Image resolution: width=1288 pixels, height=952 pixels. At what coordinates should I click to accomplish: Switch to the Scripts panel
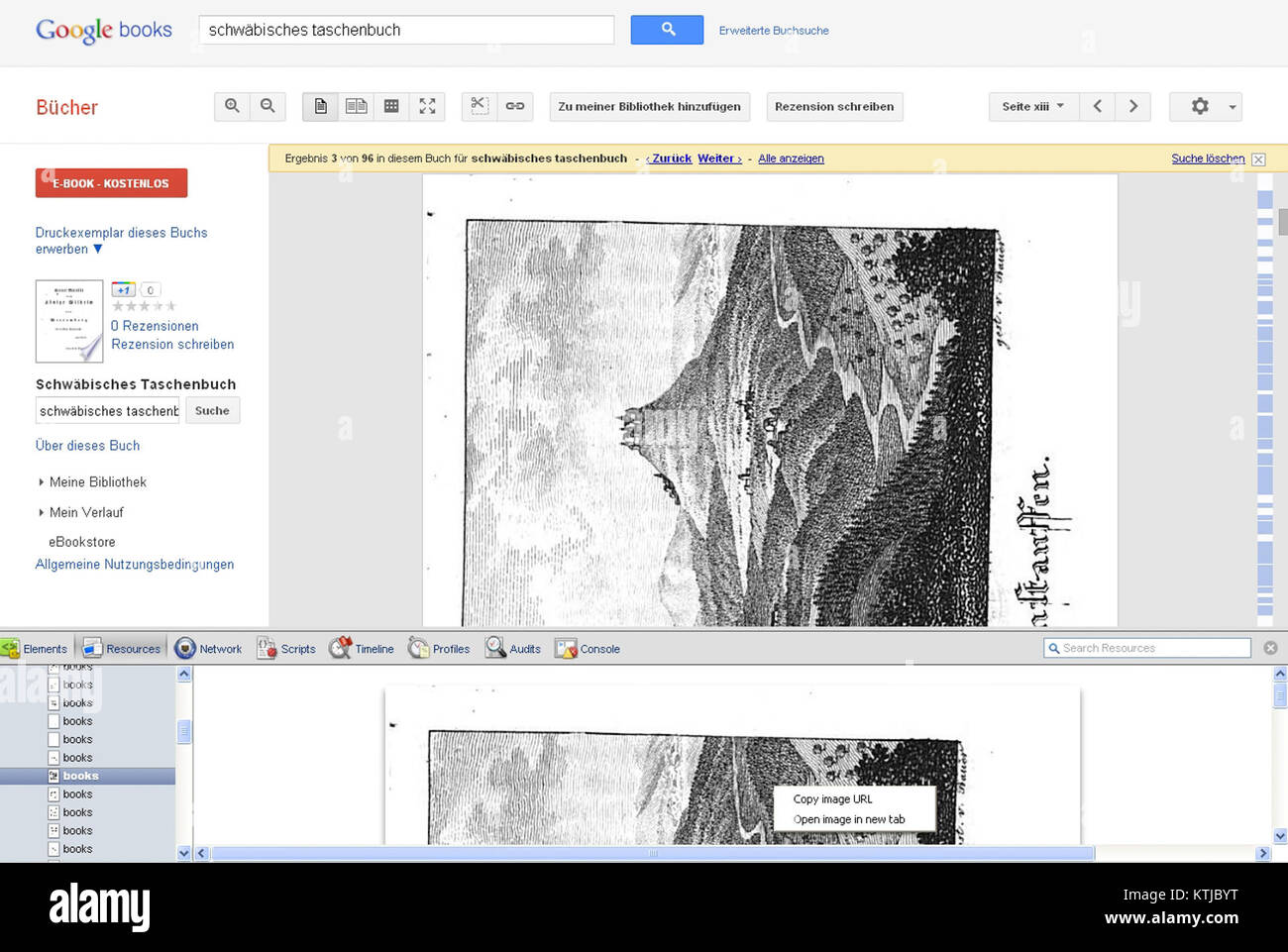pos(285,649)
